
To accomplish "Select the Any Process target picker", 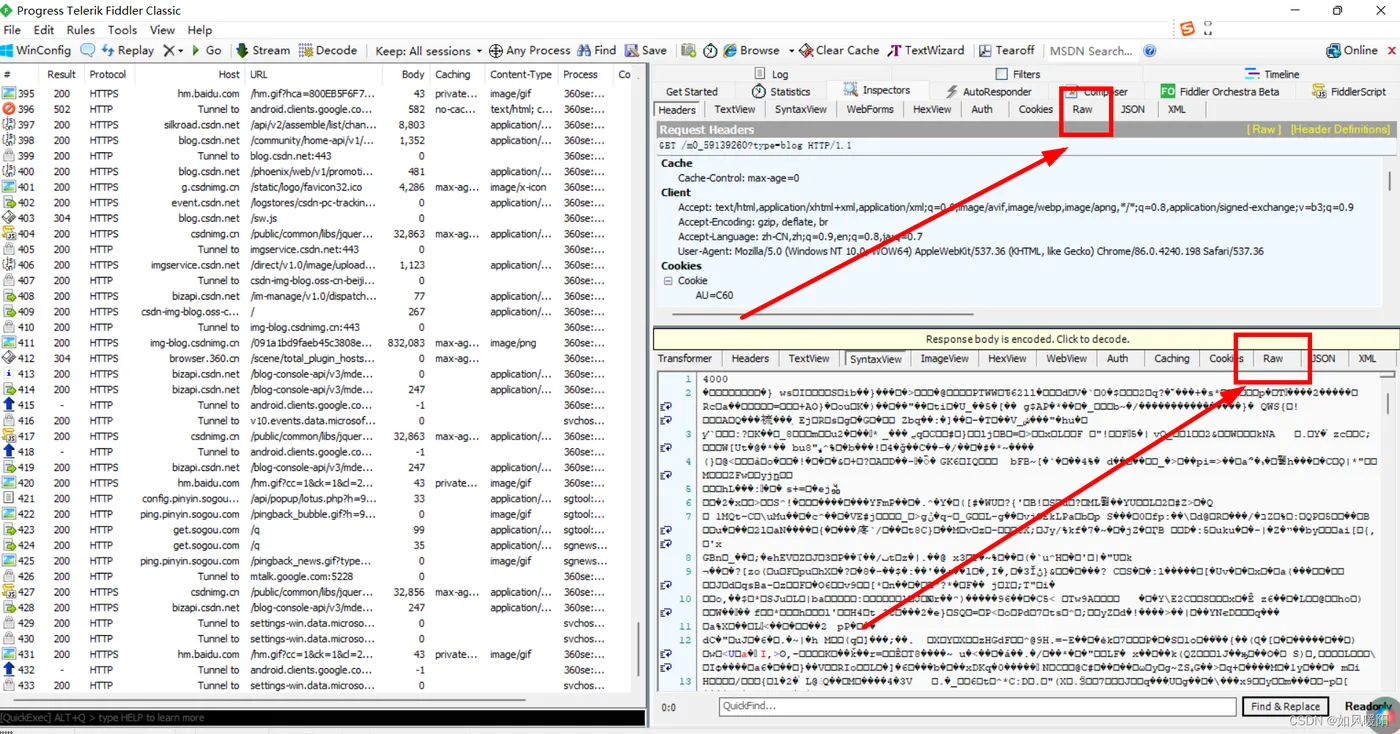I will tap(530, 50).
